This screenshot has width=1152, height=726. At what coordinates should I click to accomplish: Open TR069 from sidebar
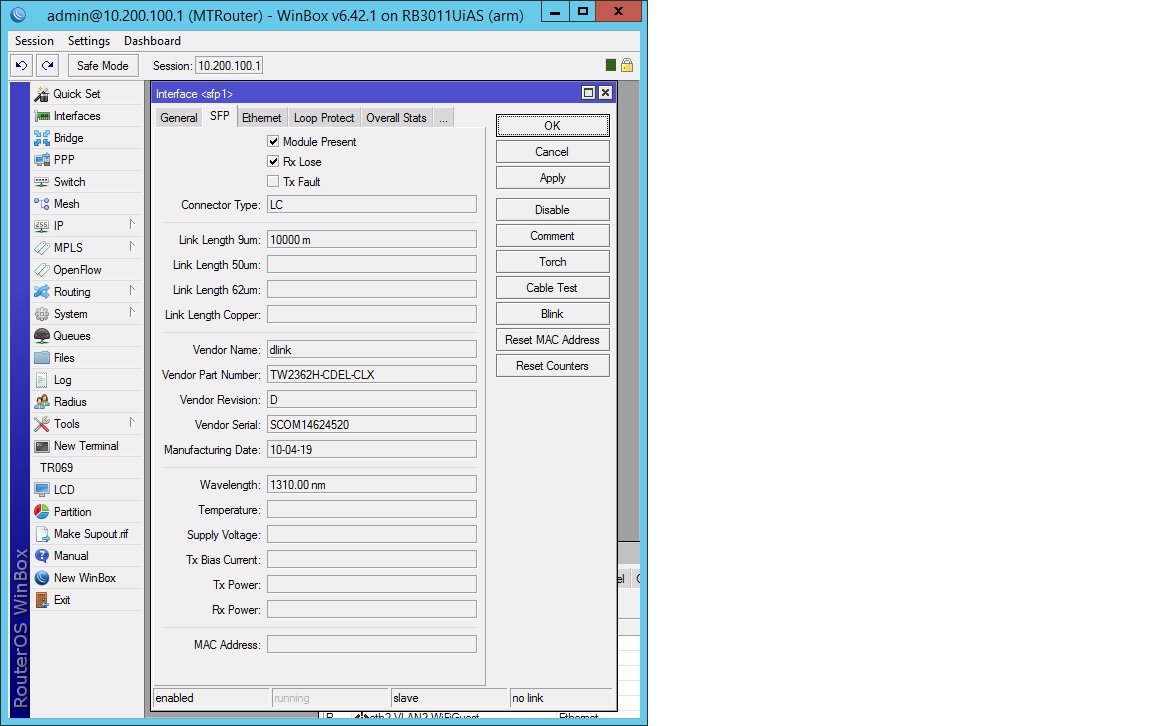pos(57,467)
